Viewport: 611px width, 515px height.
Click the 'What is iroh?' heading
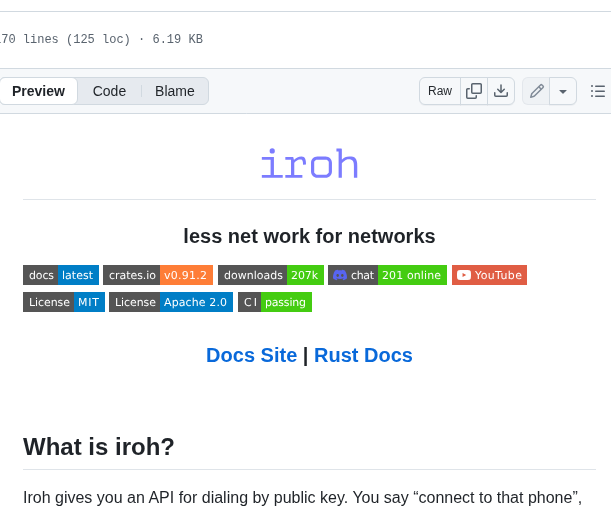pos(99,446)
